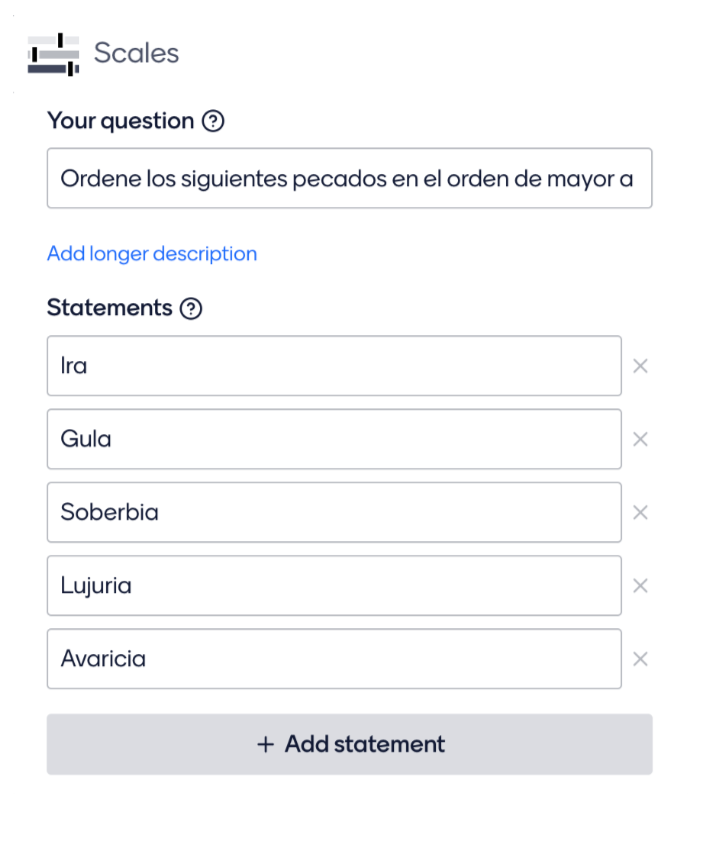Click the plus sign on Add statement
The image size is (720, 862).
[x=265, y=744]
